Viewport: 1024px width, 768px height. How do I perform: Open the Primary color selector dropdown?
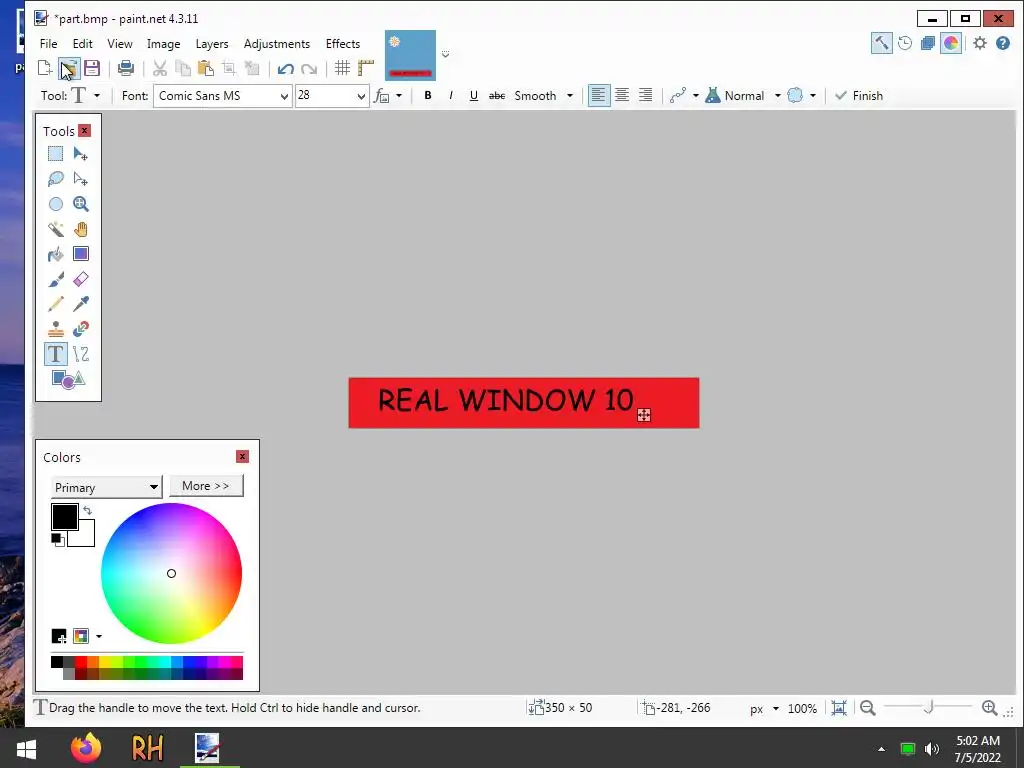pos(106,487)
